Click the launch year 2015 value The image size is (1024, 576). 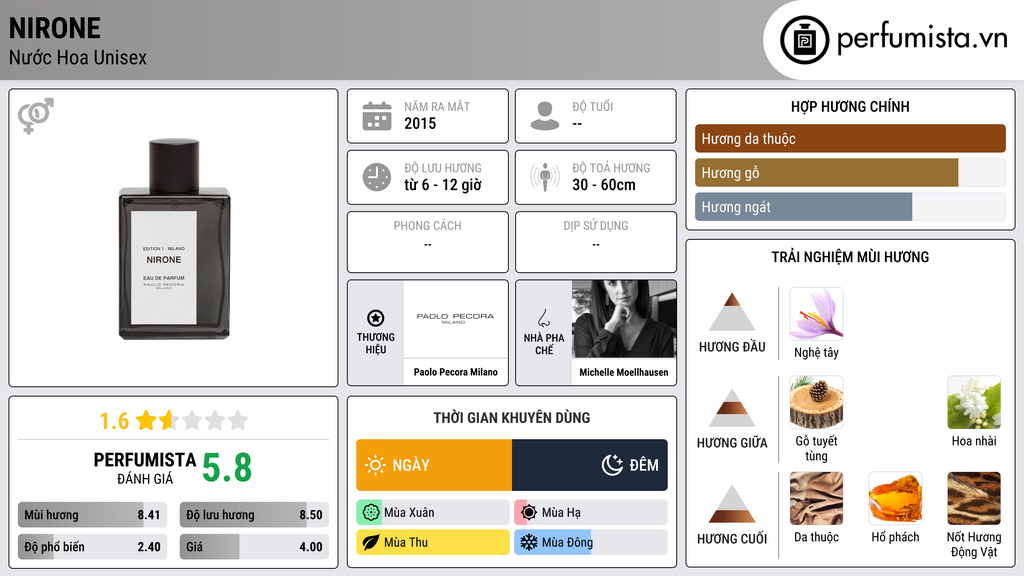point(420,123)
